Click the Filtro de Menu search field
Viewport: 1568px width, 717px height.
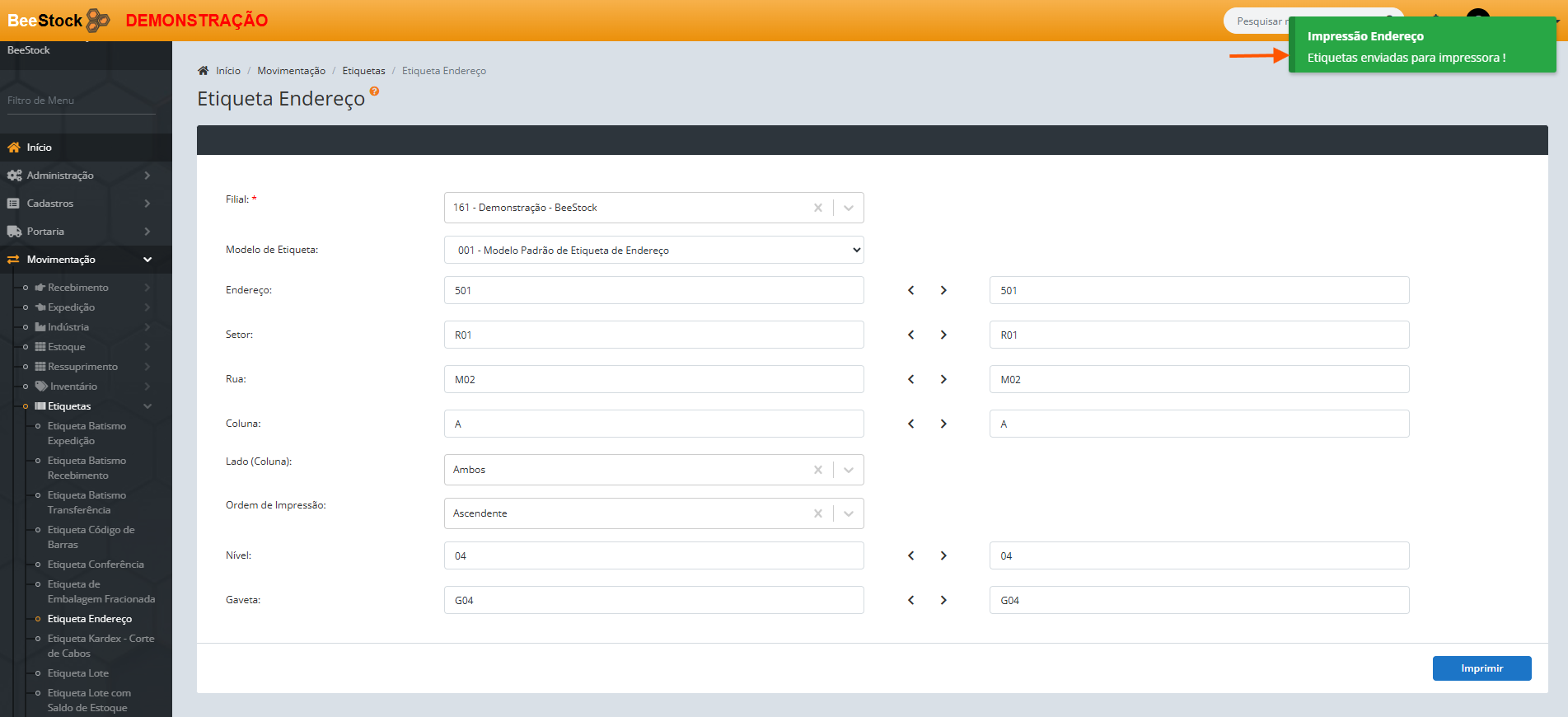point(81,101)
